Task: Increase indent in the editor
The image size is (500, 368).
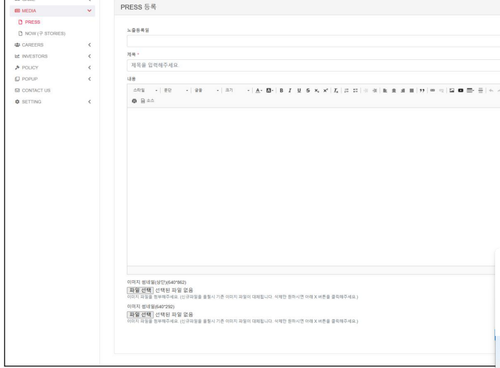Action: [x=375, y=90]
